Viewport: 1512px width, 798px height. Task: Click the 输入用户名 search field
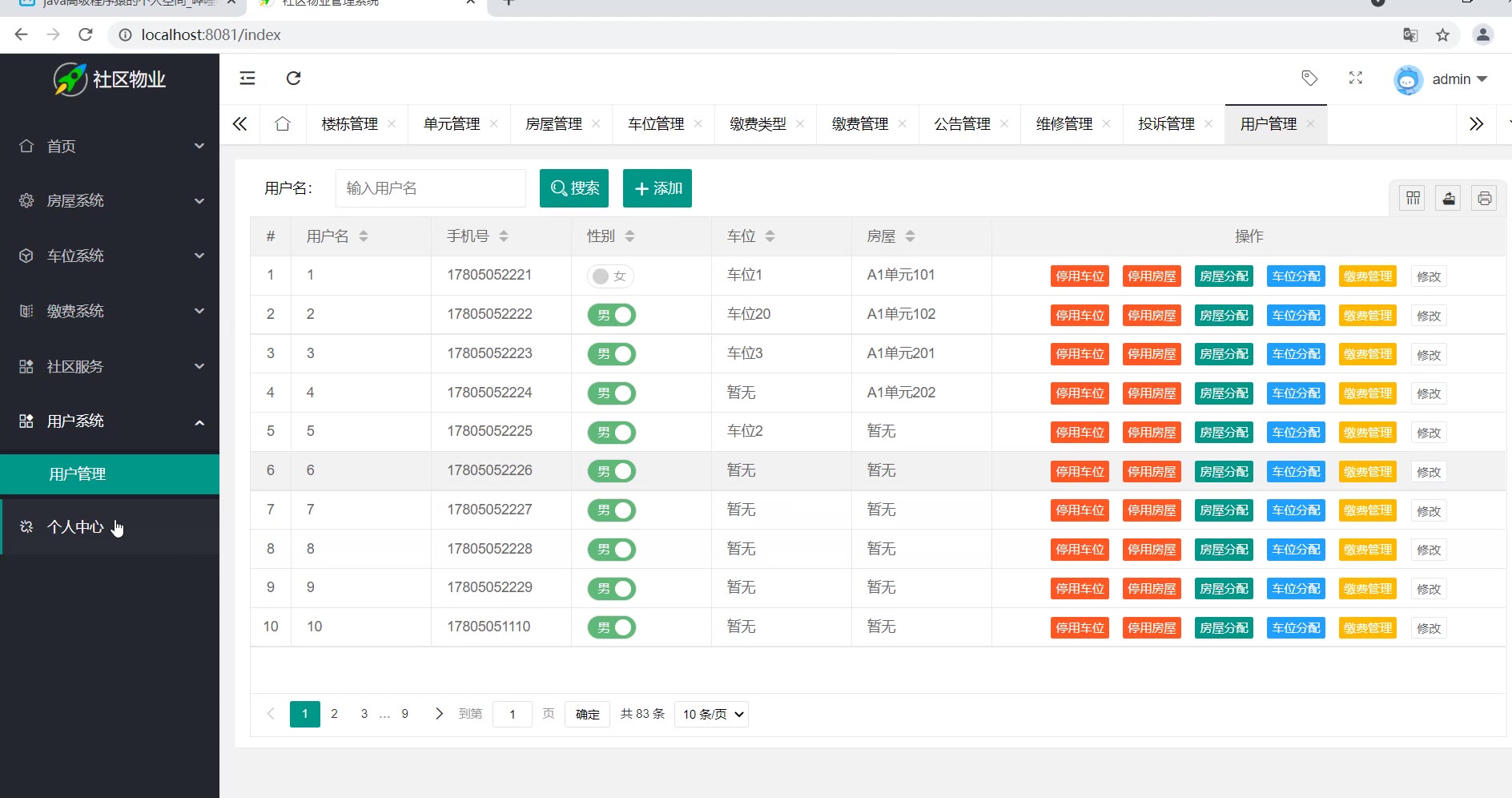[430, 188]
